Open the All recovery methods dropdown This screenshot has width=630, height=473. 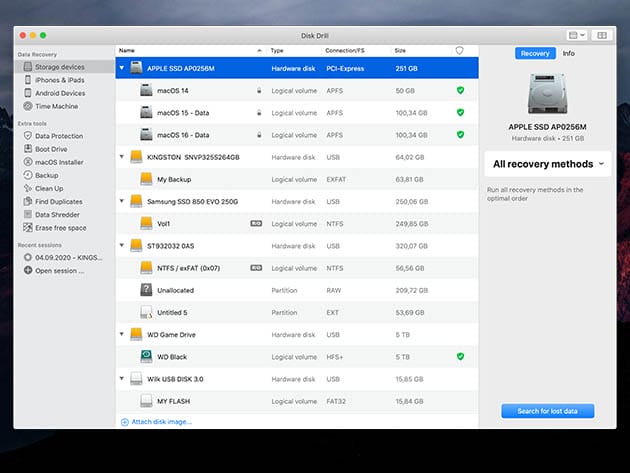(550, 164)
